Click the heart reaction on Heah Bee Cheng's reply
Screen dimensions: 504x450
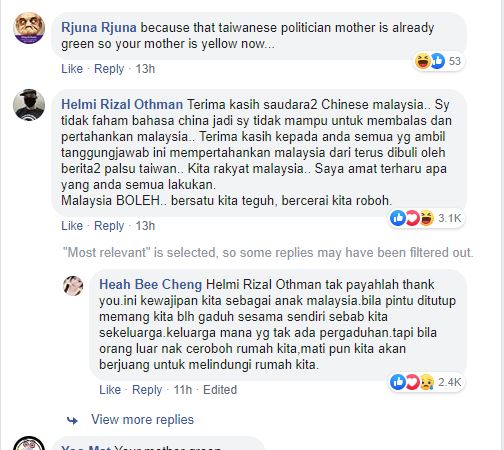(x=412, y=382)
